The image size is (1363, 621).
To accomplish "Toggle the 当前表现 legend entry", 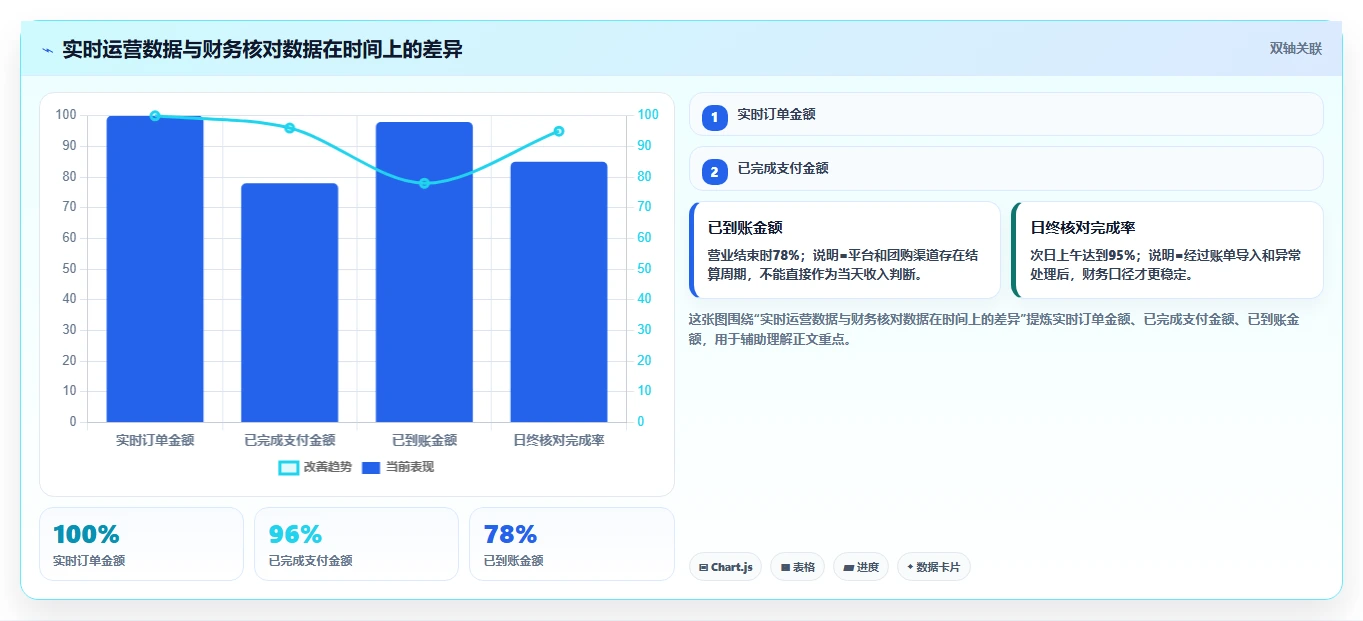I will [x=398, y=467].
